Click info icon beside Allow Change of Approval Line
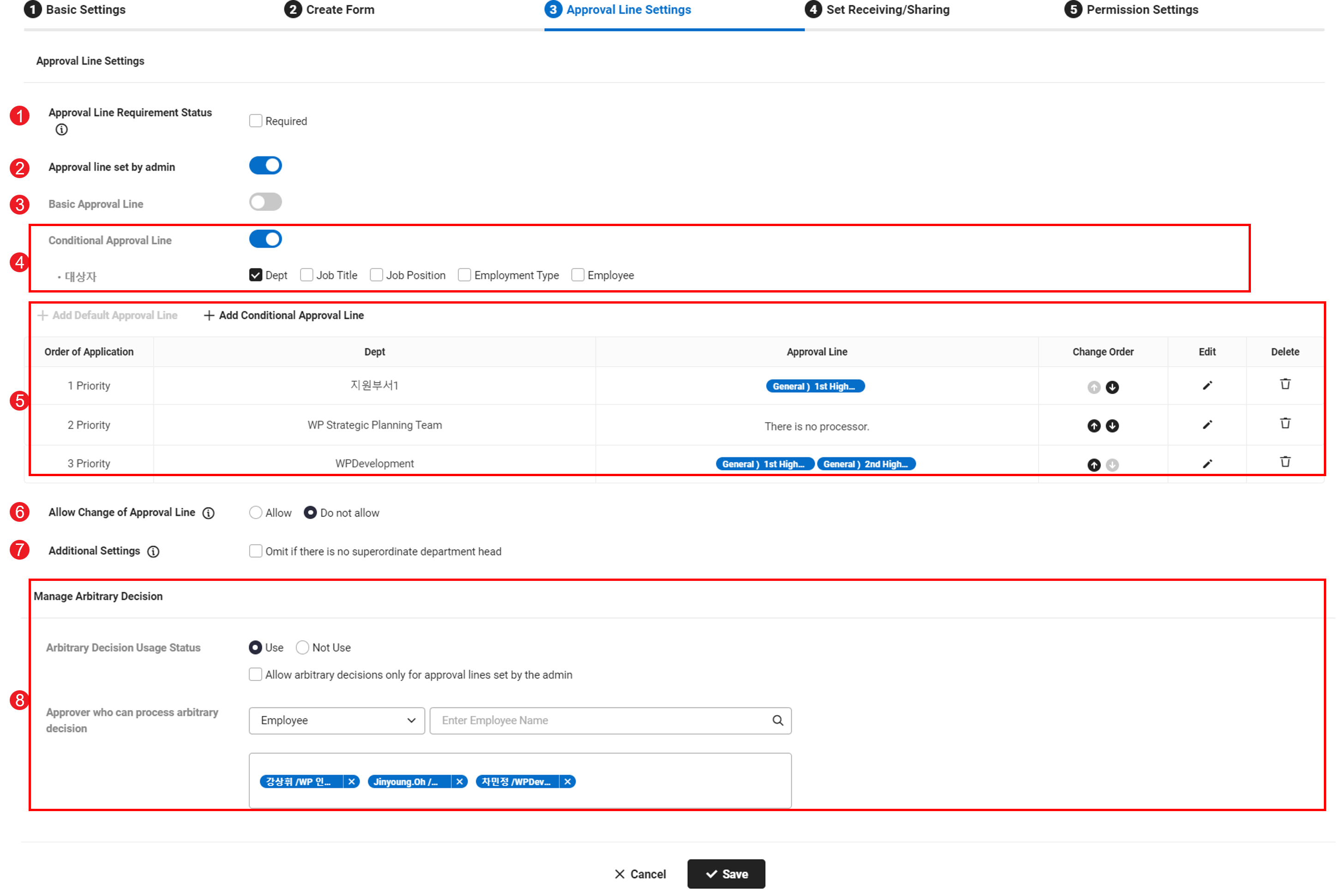The width and height of the screenshot is (1340, 896). tap(209, 513)
